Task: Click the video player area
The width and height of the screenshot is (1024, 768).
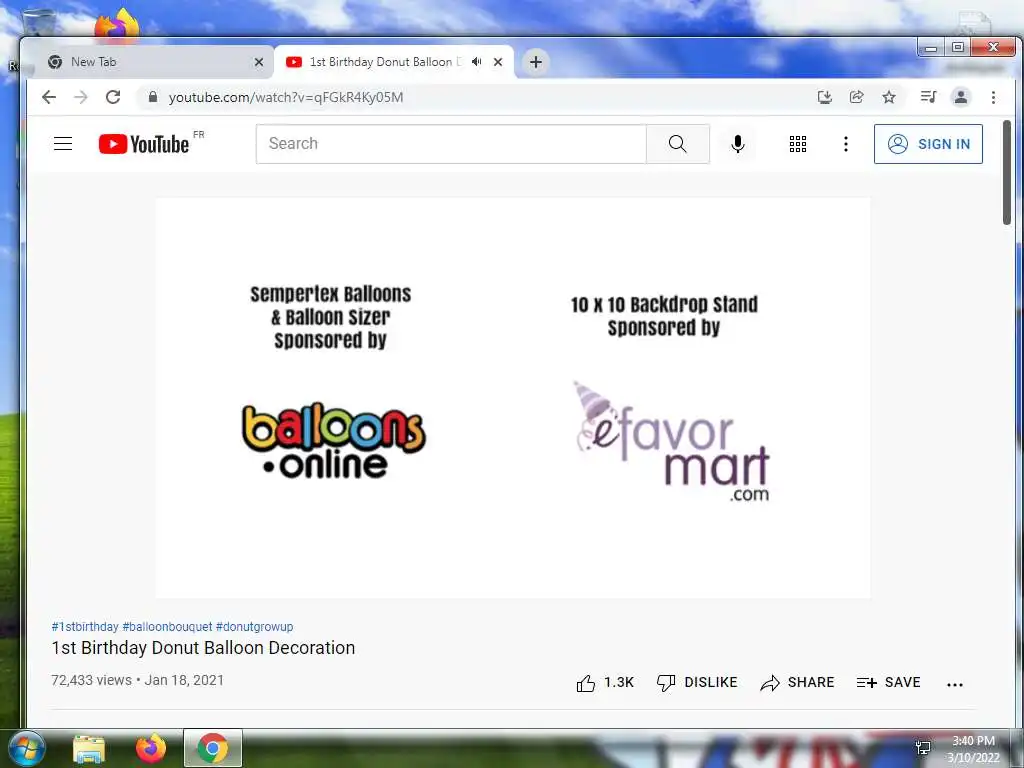Action: click(x=513, y=398)
